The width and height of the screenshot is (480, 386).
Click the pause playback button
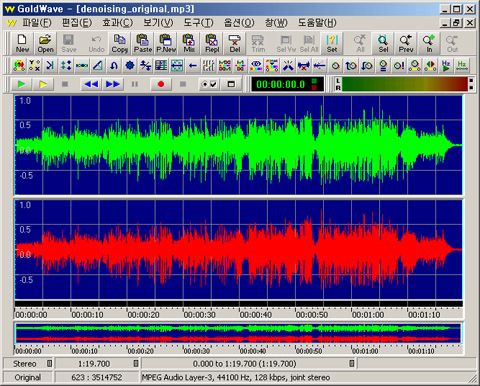point(135,84)
